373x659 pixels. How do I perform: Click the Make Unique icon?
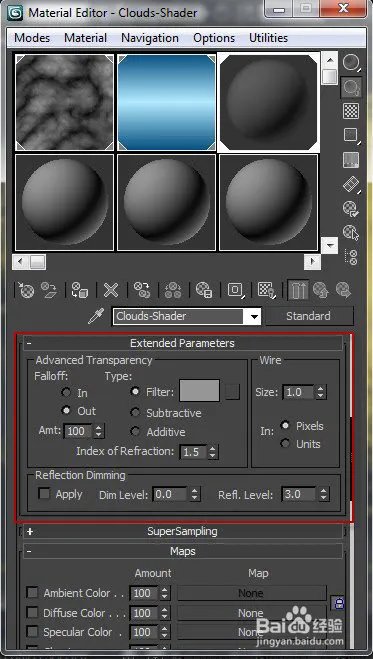click(173, 290)
